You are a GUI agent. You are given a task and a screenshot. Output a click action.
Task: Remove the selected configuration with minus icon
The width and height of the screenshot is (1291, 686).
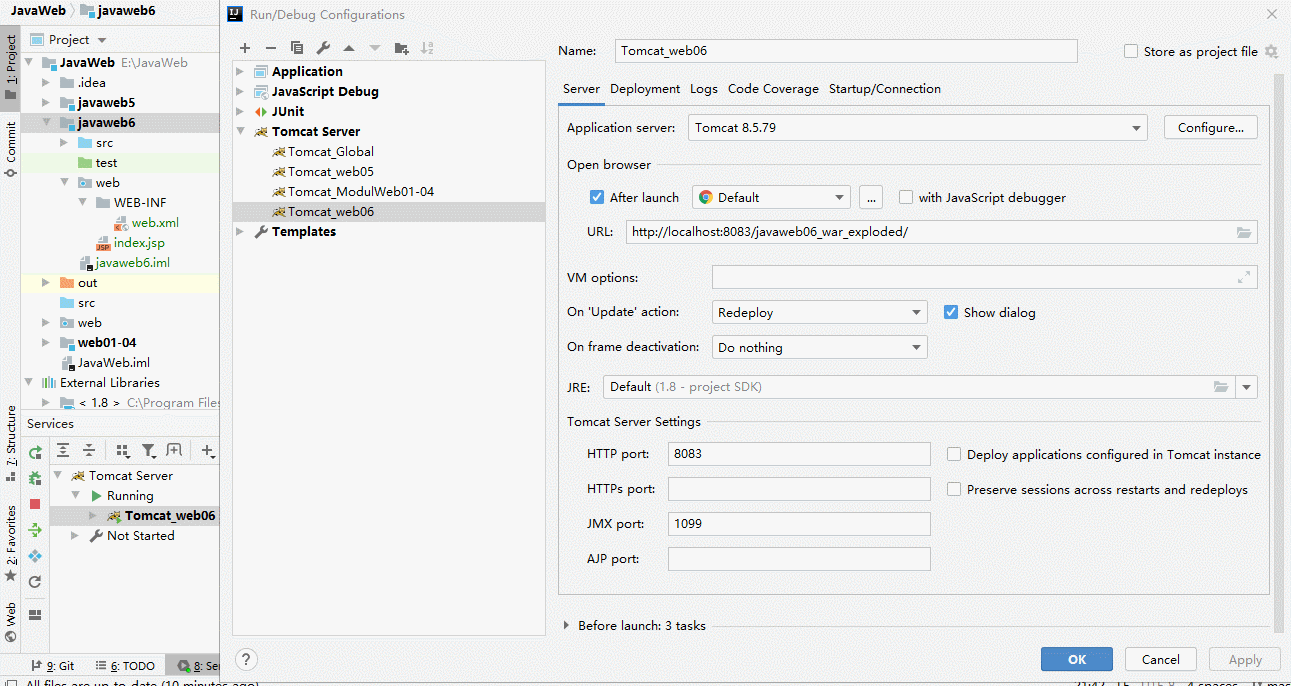tap(271, 48)
